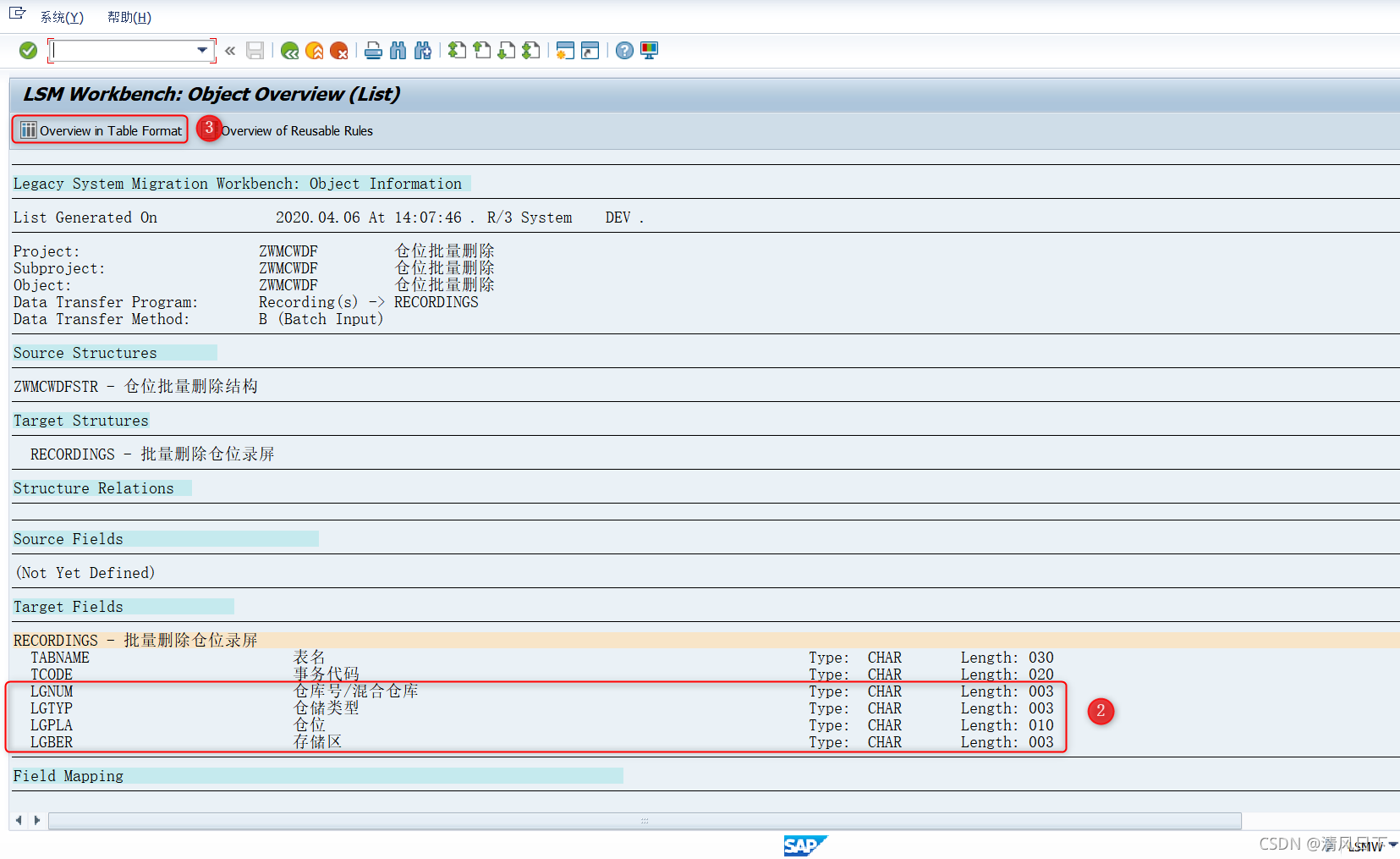
Task: Open Customize Local Layout monitor icon
Action: [x=649, y=51]
